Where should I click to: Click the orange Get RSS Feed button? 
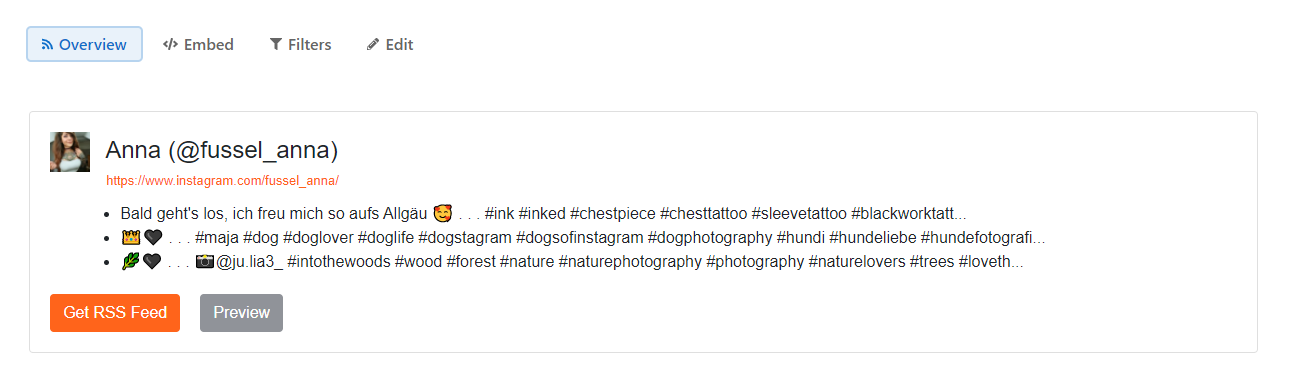[x=115, y=313]
